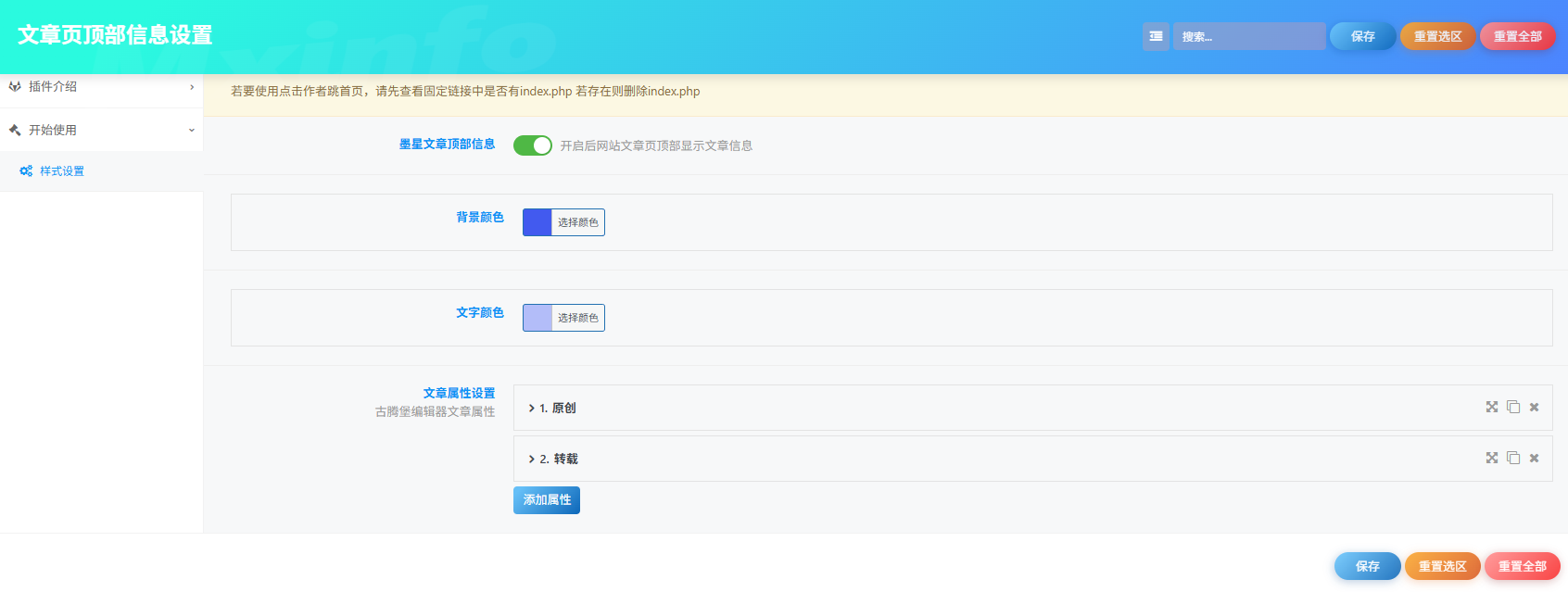Click the top 重置全部 button
The width and height of the screenshot is (1568, 592).
point(1517,36)
